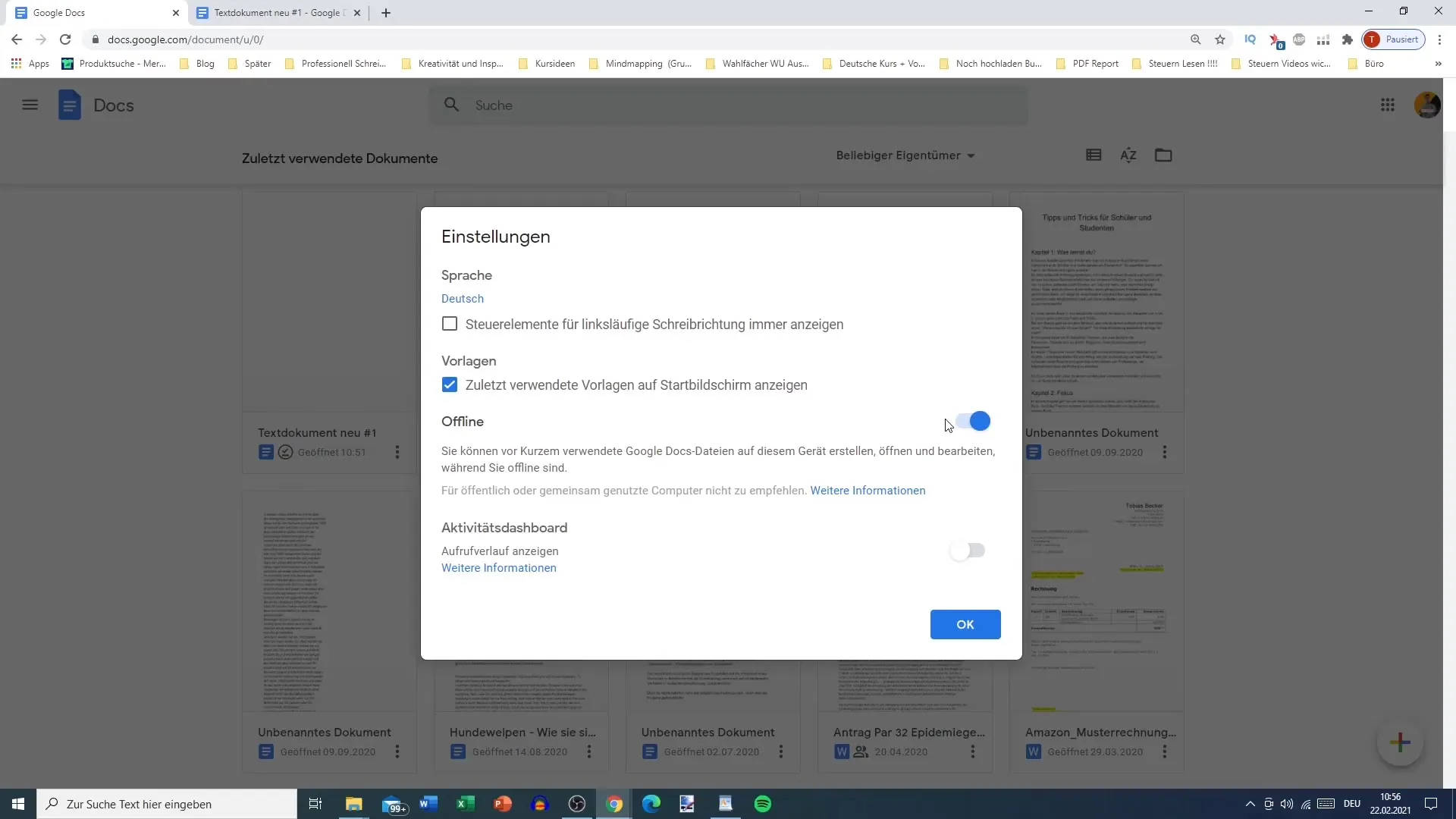The width and height of the screenshot is (1456, 819).
Task: Open the Docs main menu hamburger icon
Action: [30, 105]
